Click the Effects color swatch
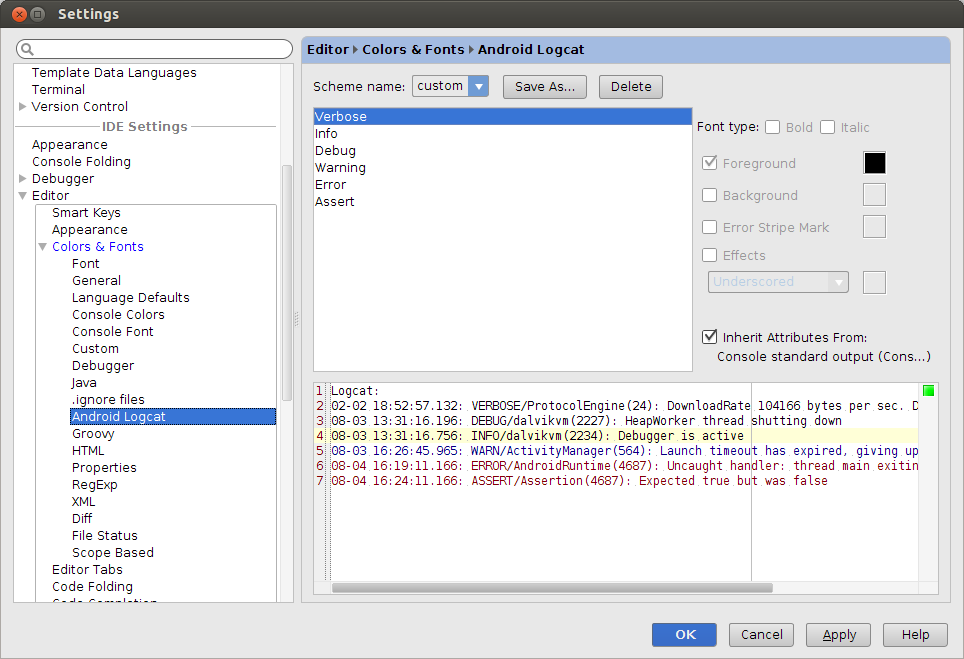 click(874, 282)
